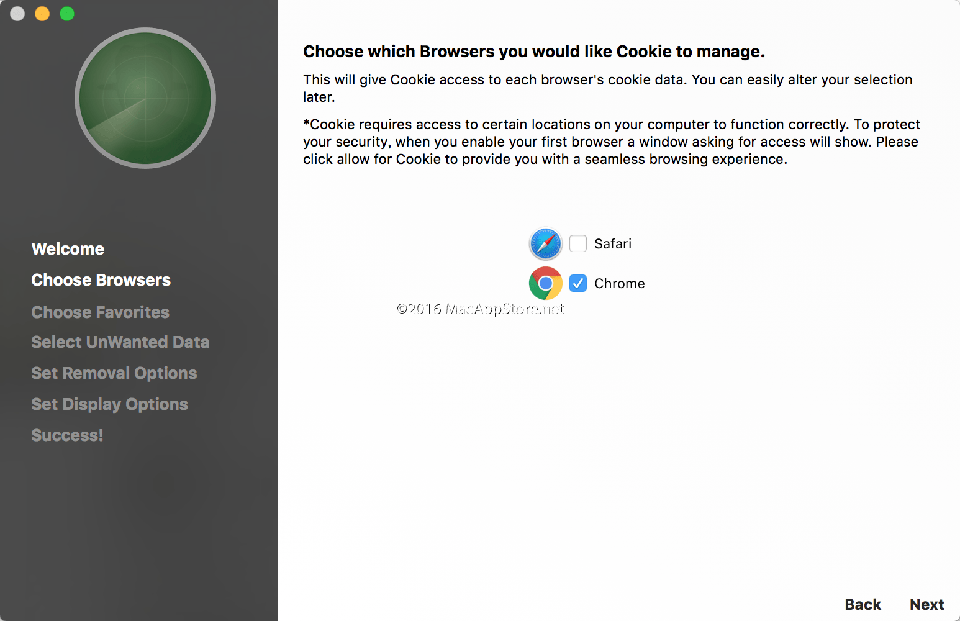Click the green Cookie radar logo

click(x=144, y=97)
